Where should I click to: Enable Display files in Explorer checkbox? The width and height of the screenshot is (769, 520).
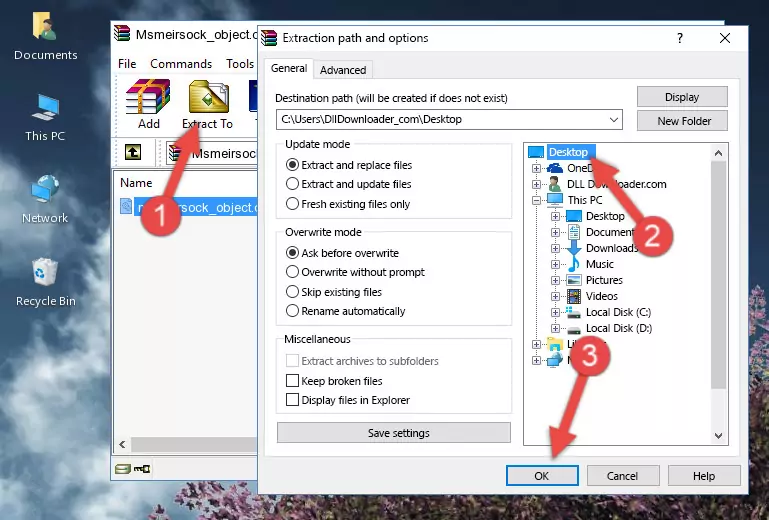point(292,399)
